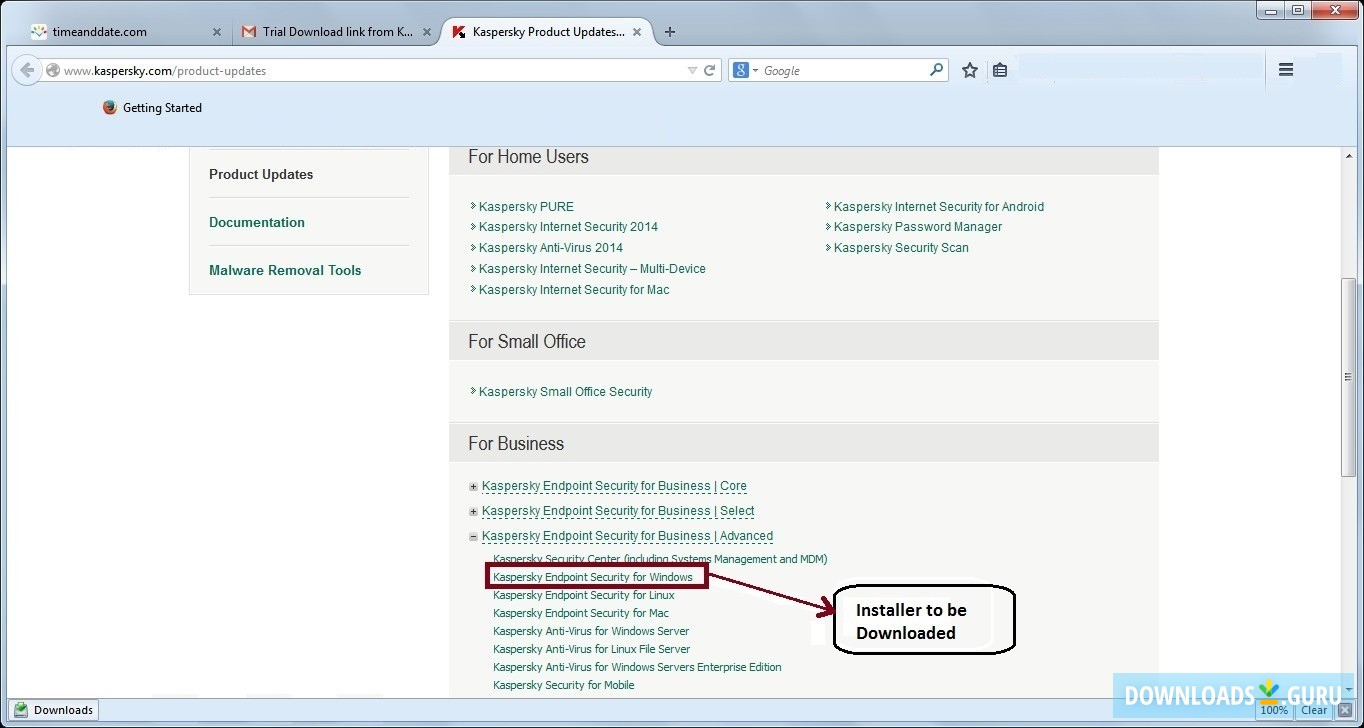This screenshot has width=1364, height=728.
Task: Open Malware Removal Tools in the sidebar
Action: coord(285,270)
